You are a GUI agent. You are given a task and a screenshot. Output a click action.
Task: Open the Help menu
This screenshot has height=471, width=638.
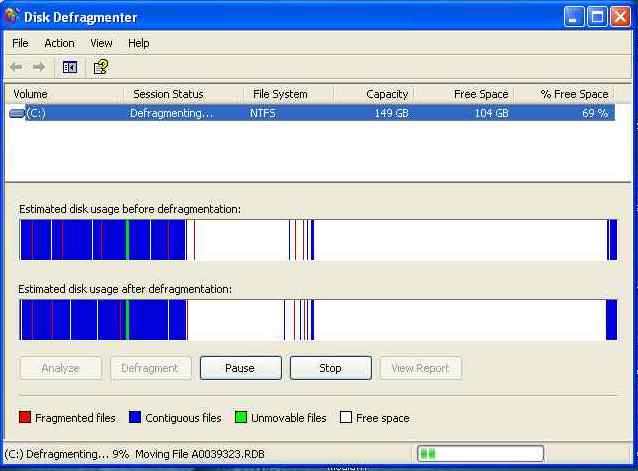pyautogui.click(x=139, y=43)
